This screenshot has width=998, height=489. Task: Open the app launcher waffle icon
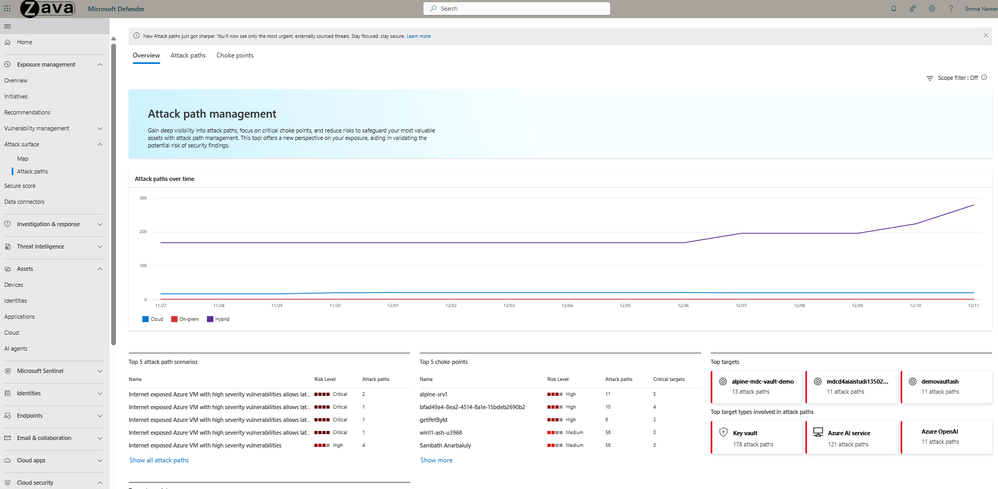[8, 9]
